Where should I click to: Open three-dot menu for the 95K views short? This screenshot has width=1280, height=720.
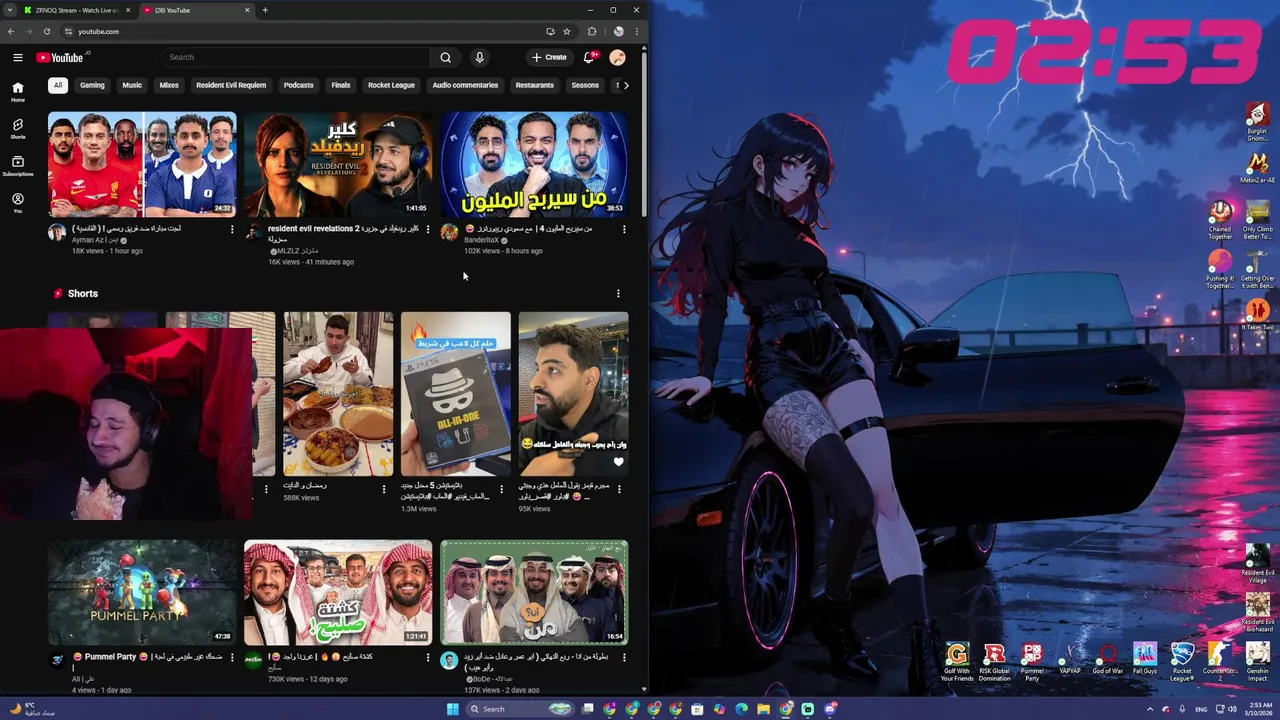pyautogui.click(x=620, y=489)
